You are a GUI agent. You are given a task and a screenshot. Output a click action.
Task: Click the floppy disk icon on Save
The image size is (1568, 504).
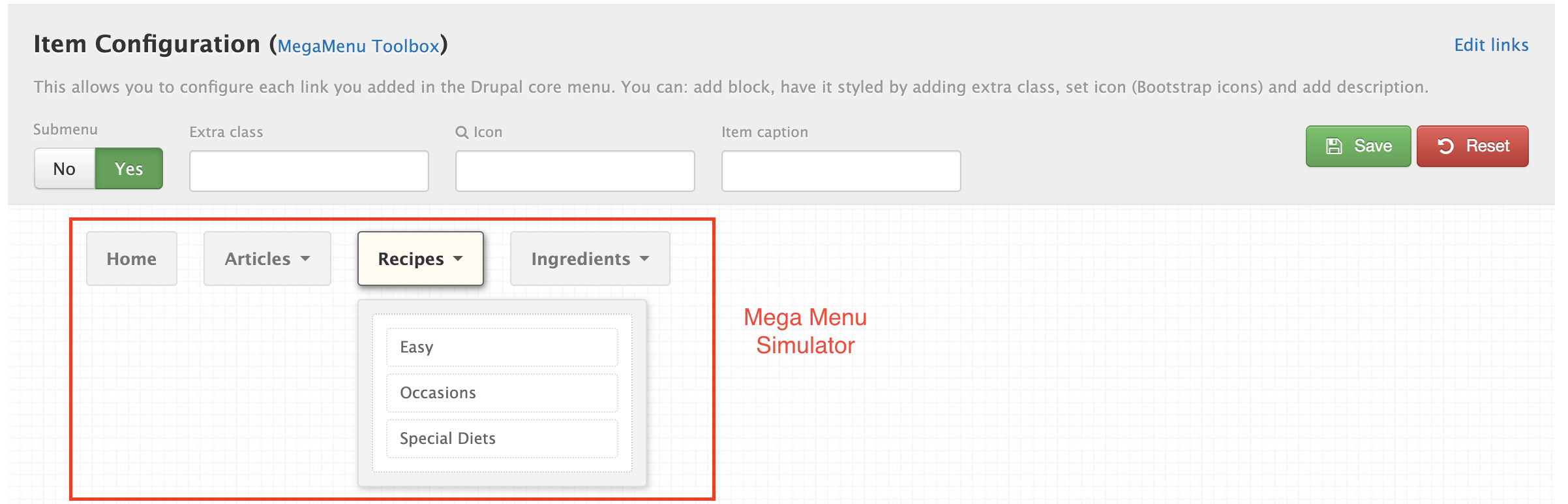pyautogui.click(x=1334, y=146)
